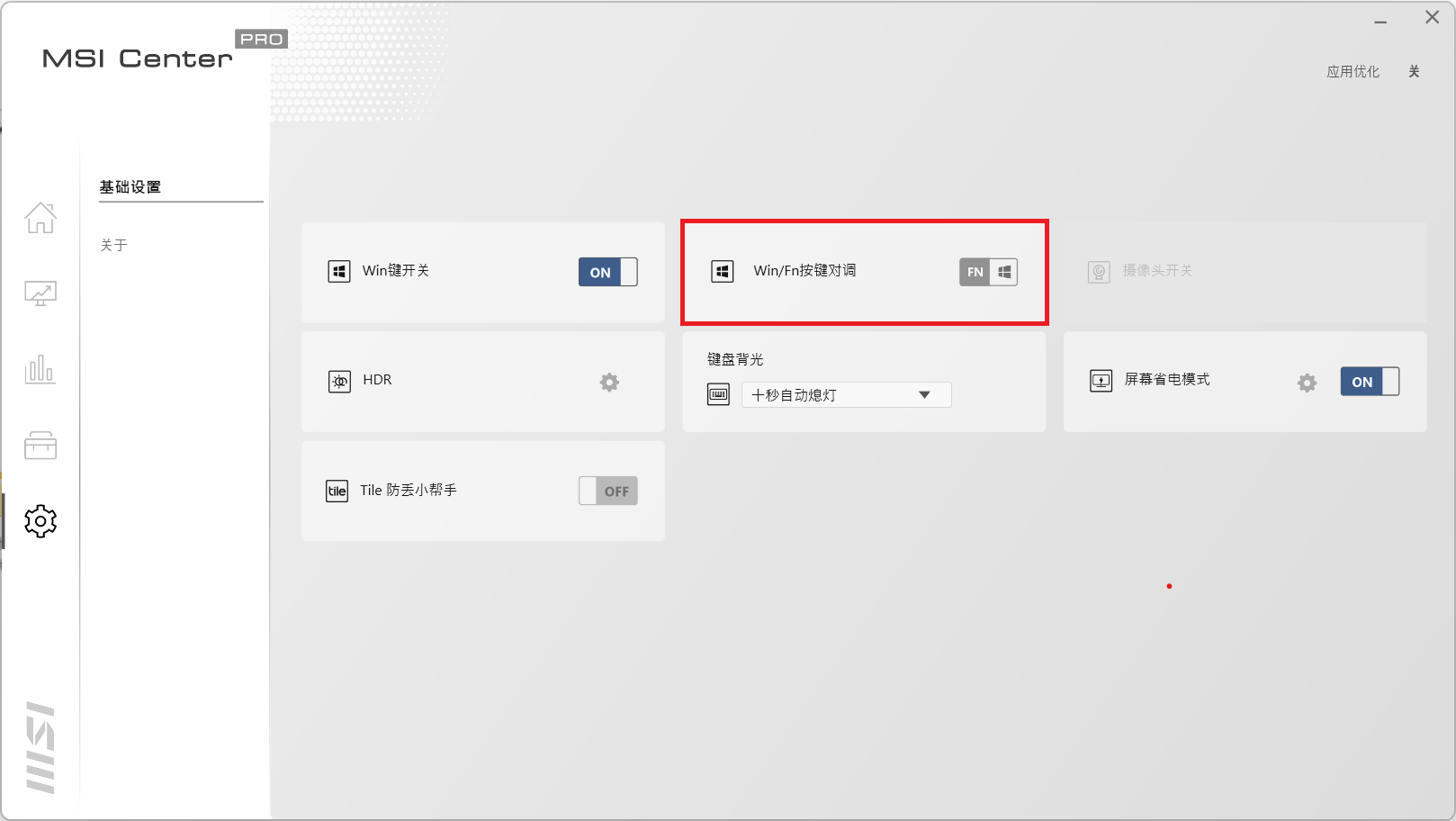Minimize the MSI Center window
Screen dimensions: 1456x821
(1380, 19)
